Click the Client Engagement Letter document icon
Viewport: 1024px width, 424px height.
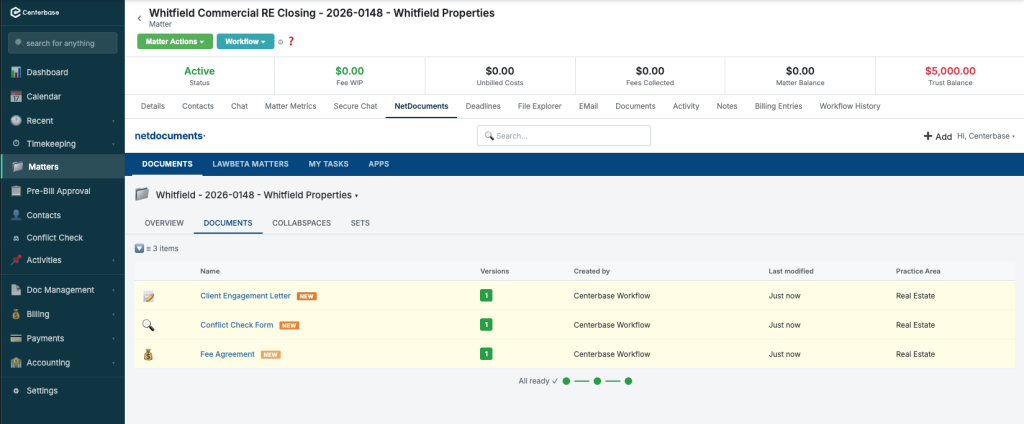tap(148, 296)
